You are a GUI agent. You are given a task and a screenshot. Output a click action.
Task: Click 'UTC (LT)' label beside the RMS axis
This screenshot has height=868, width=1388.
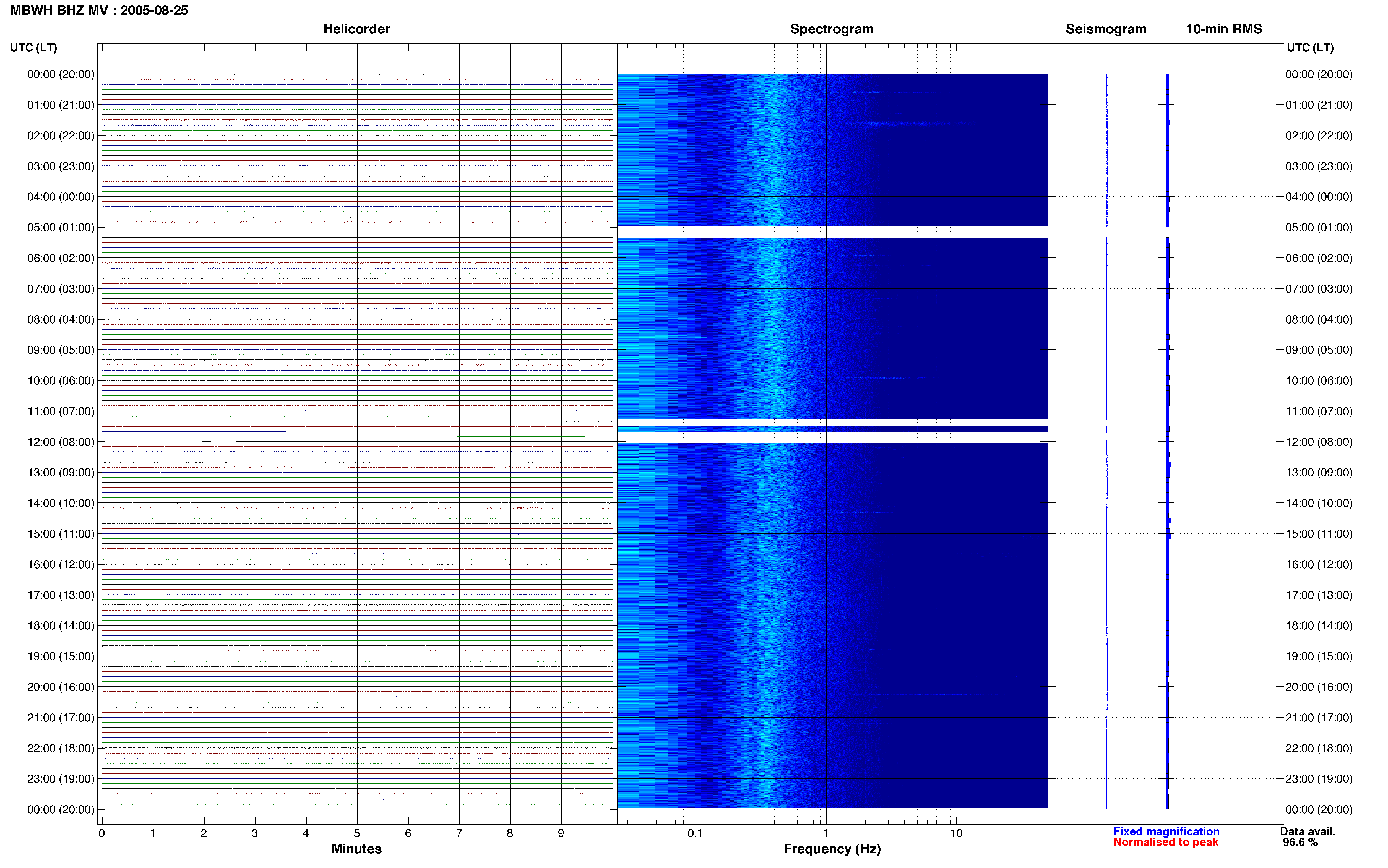pyautogui.click(x=1310, y=48)
